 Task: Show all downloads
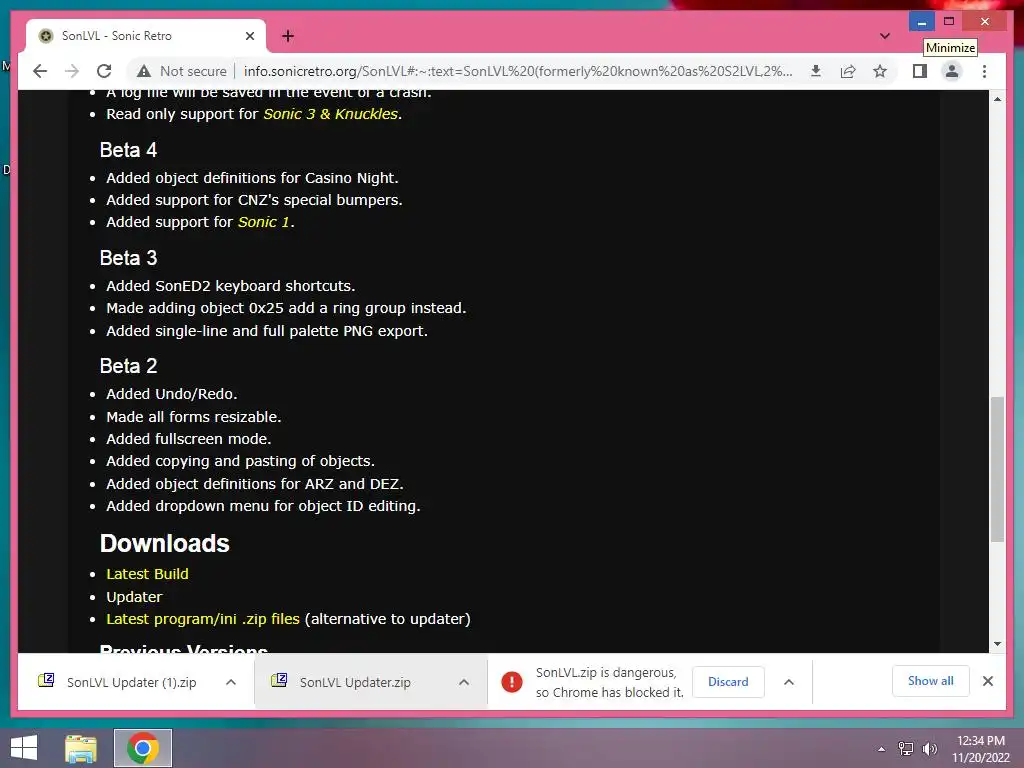tap(930, 681)
